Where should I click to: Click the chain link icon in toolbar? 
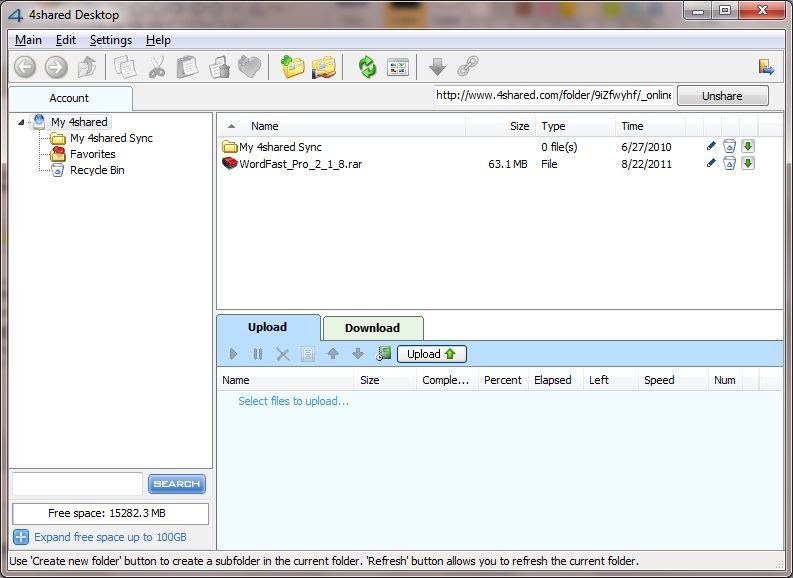point(468,67)
